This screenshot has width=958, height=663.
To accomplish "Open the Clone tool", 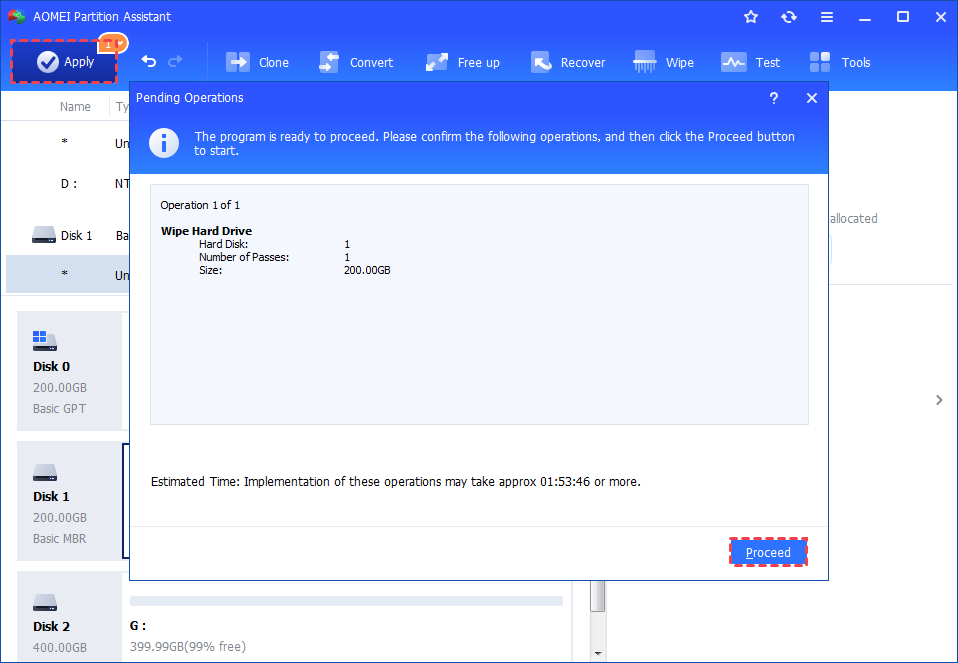I will tap(257, 62).
